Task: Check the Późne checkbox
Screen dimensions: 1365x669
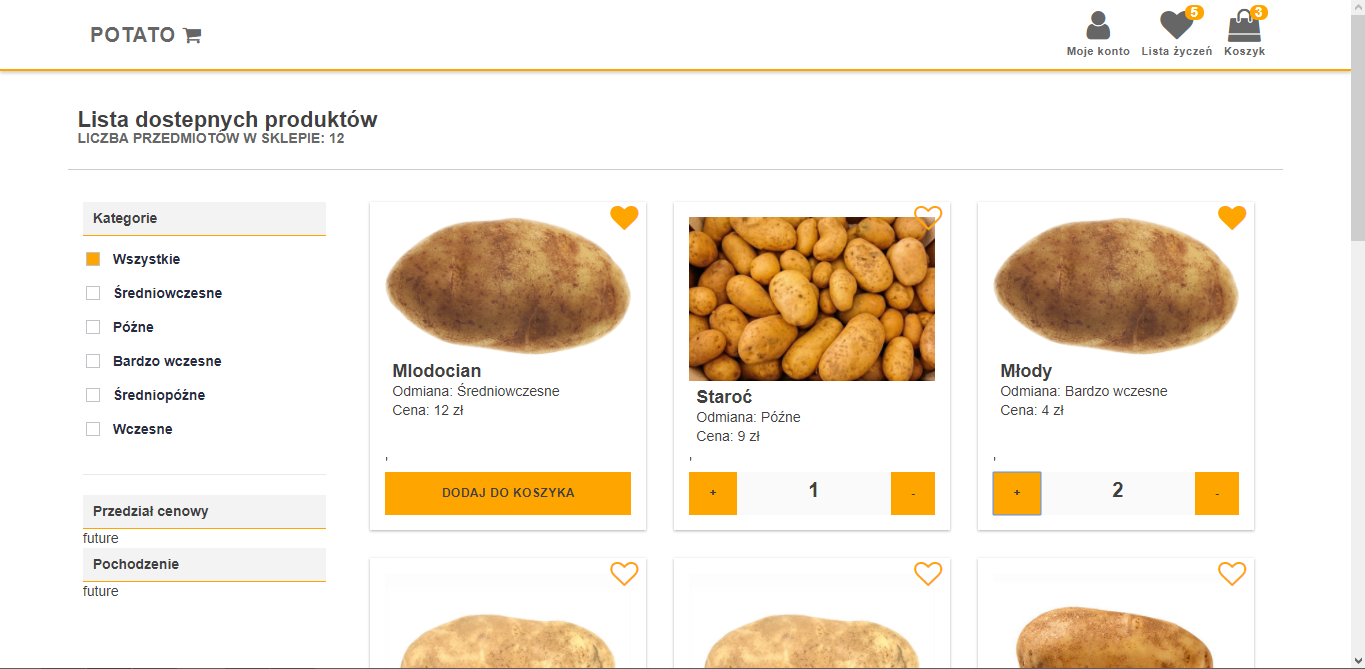Action: click(x=93, y=326)
